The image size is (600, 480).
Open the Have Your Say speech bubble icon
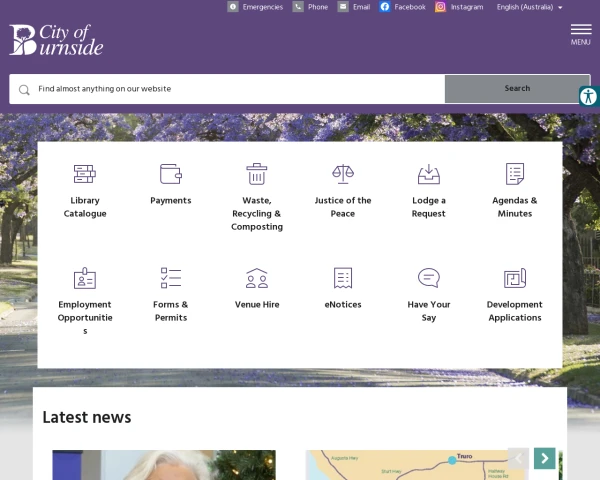pyautogui.click(x=429, y=278)
